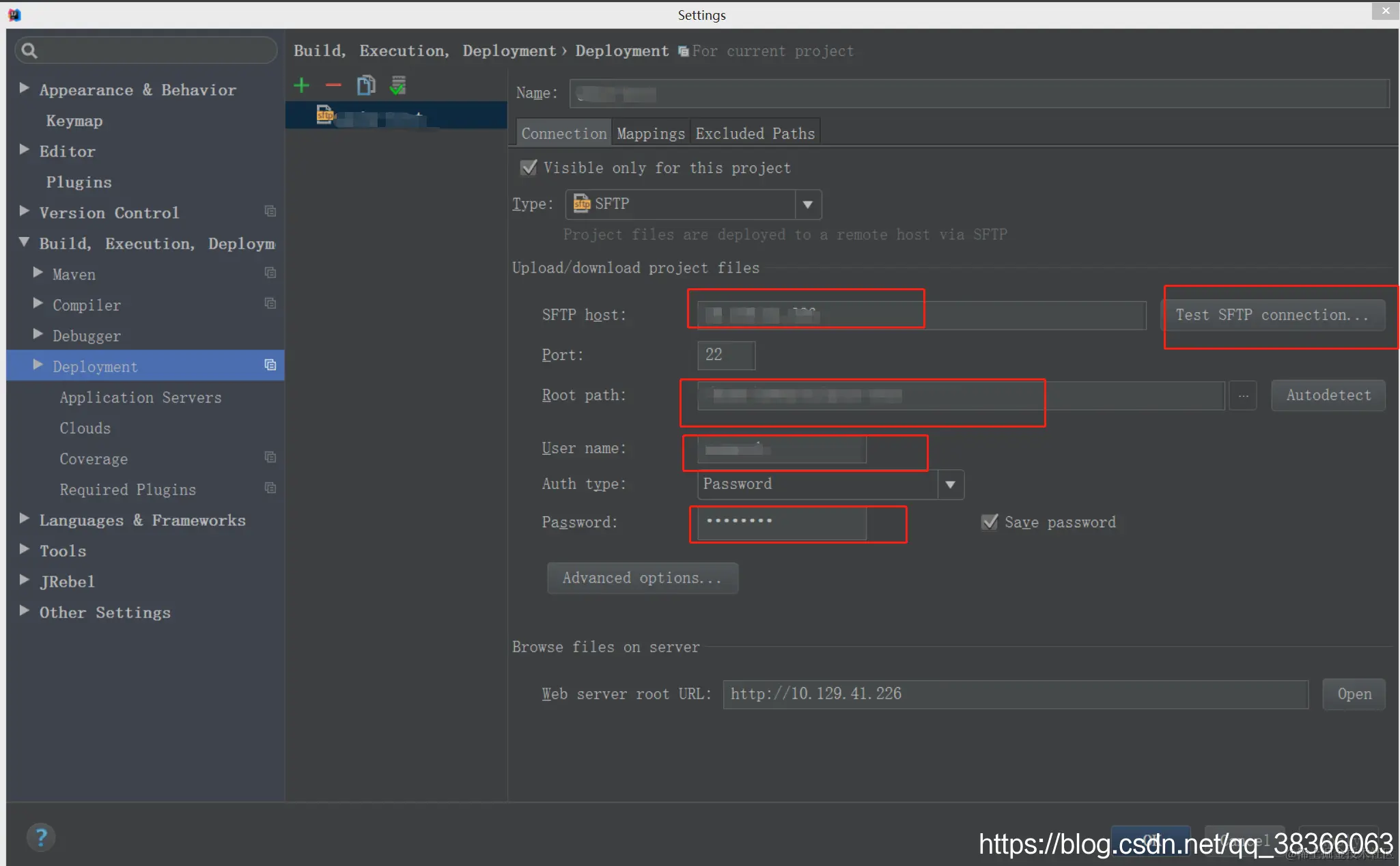Screen dimensions: 1400x866
Task: Click the Autodetect root path button
Action: coord(1328,395)
